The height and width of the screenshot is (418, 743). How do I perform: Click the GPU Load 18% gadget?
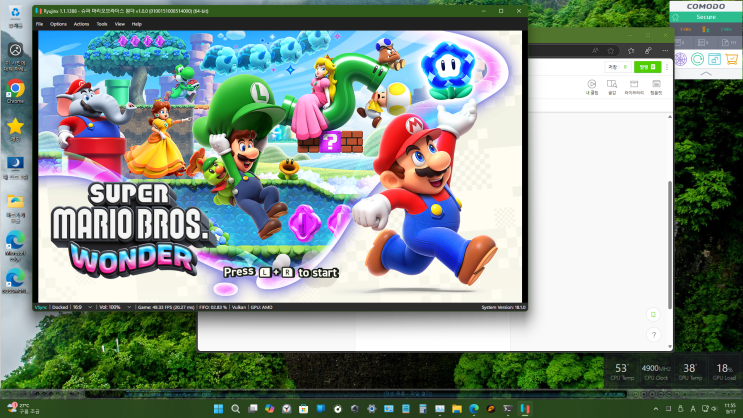(x=724, y=371)
